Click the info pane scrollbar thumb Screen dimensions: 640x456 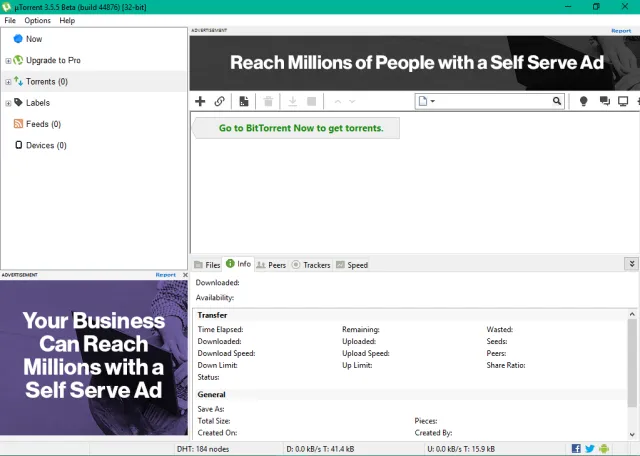(x=632, y=363)
